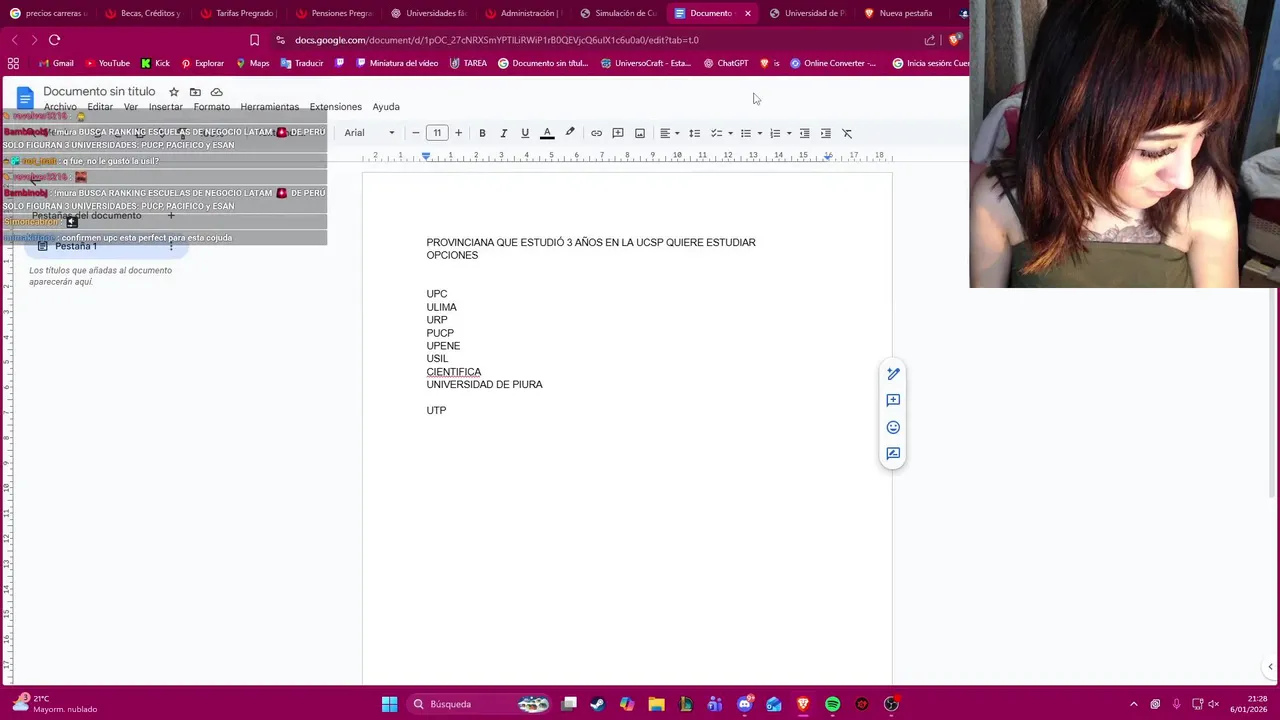Click the Documento sin título name field
This screenshot has width=1280, height=720.
coord(99,91)
